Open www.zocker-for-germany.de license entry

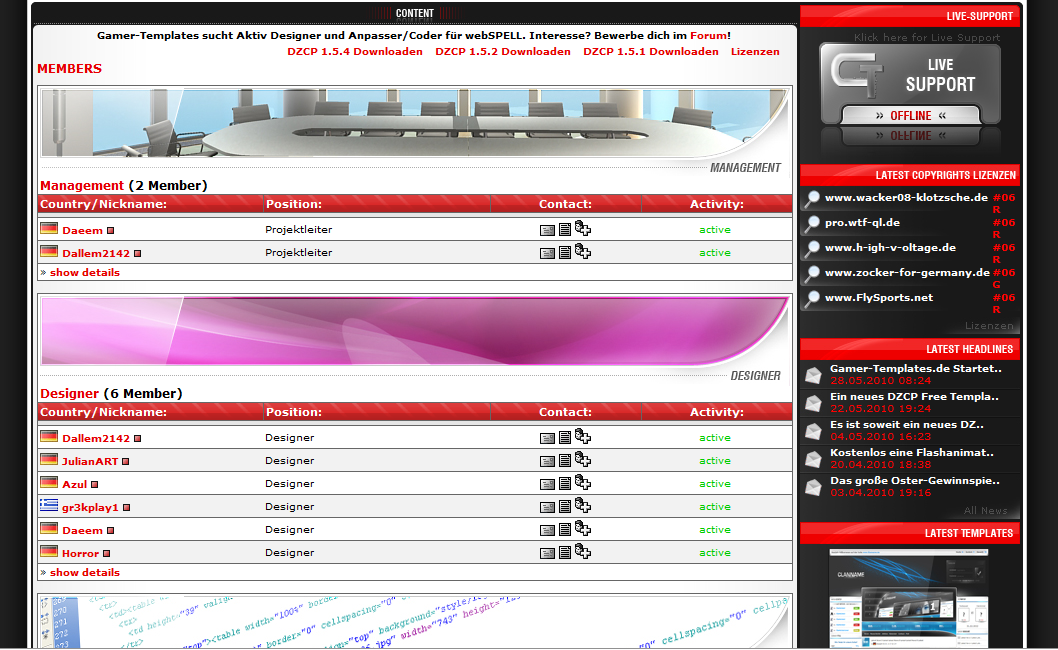tap(907, 273)
